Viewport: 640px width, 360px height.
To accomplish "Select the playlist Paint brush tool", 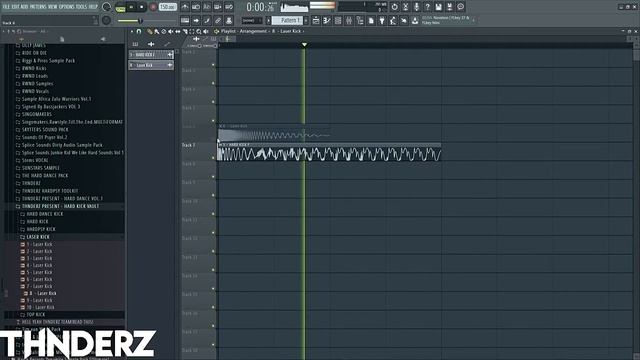I will 156,31.
